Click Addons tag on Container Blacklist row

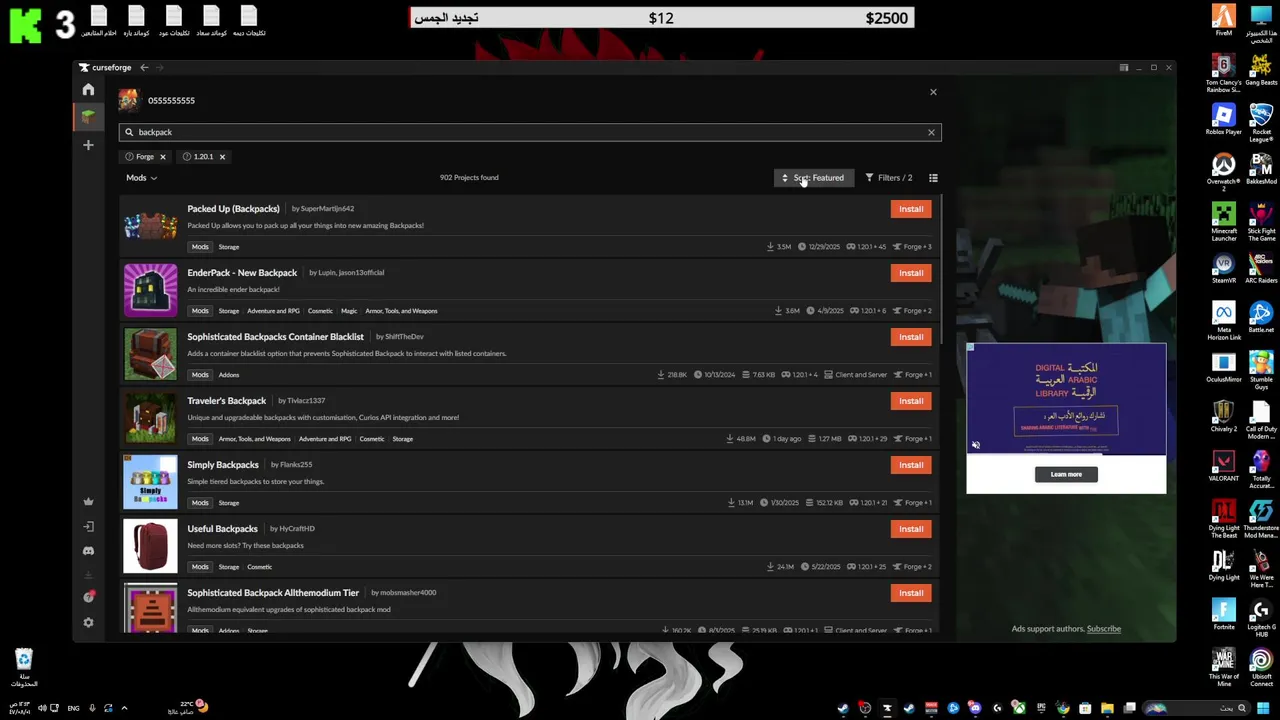click(229, 375)
